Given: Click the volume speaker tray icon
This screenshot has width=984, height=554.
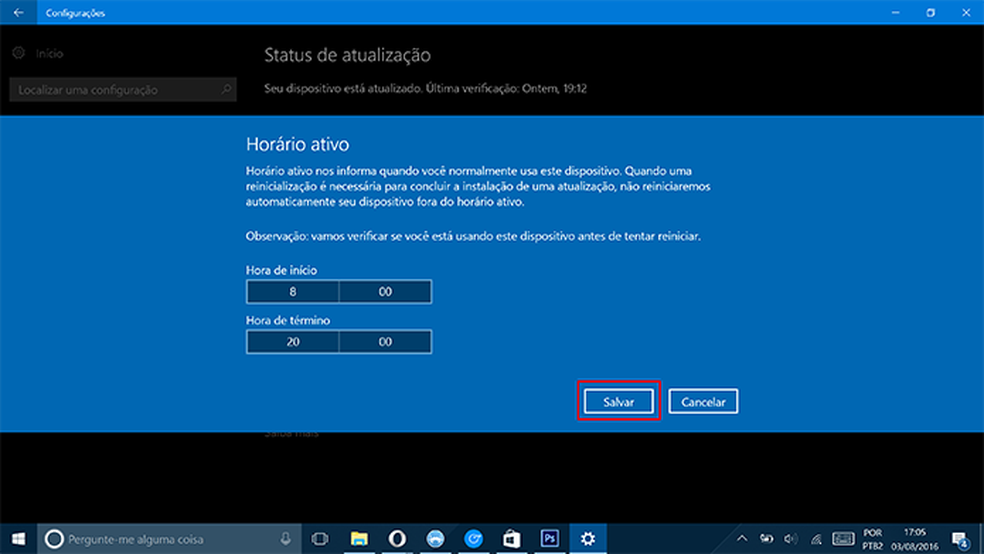Looking at the screenshot, I should coord(791,538).
